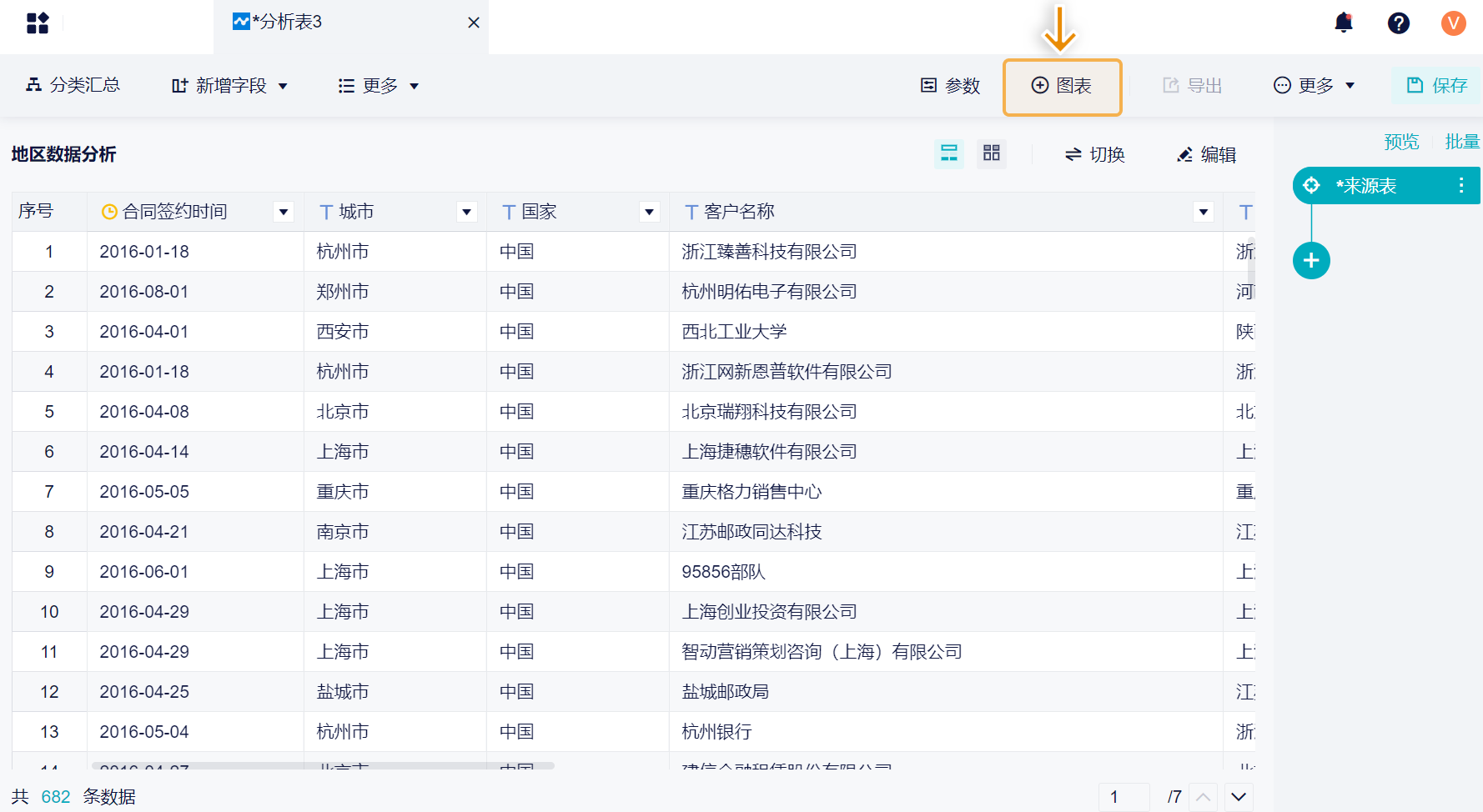Select cell 重庆格力销售中心
1483x812 pixels.
coord(946,492)
